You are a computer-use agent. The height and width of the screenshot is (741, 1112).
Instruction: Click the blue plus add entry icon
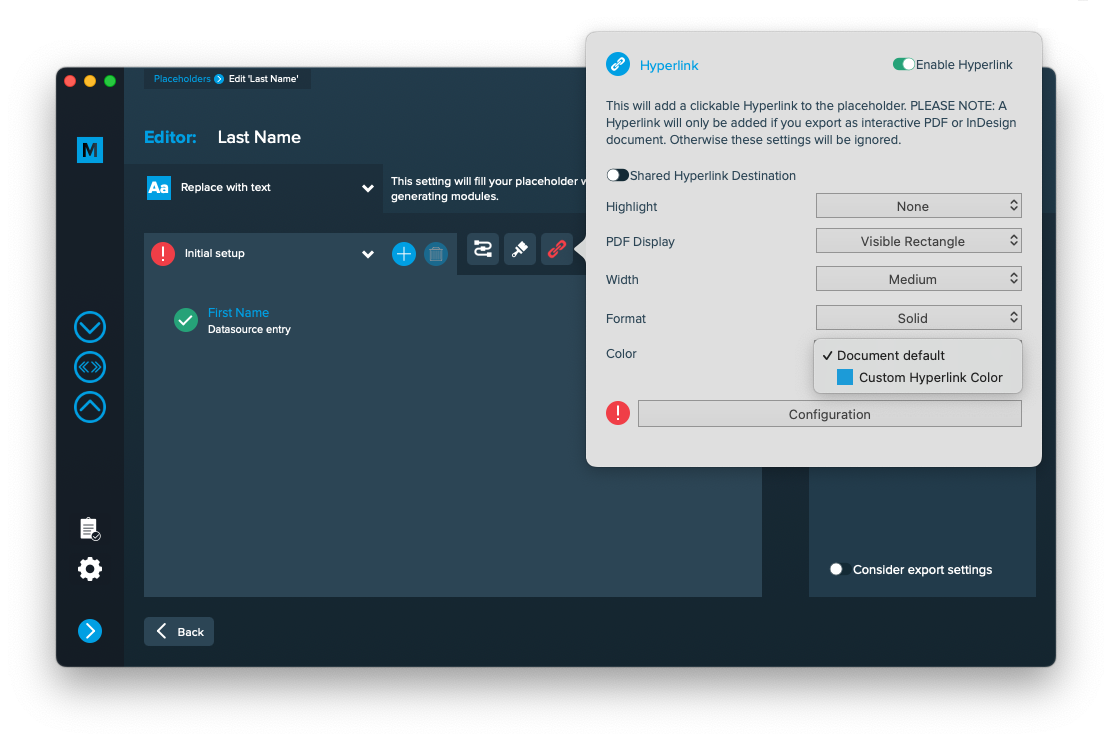pos(403,254)
